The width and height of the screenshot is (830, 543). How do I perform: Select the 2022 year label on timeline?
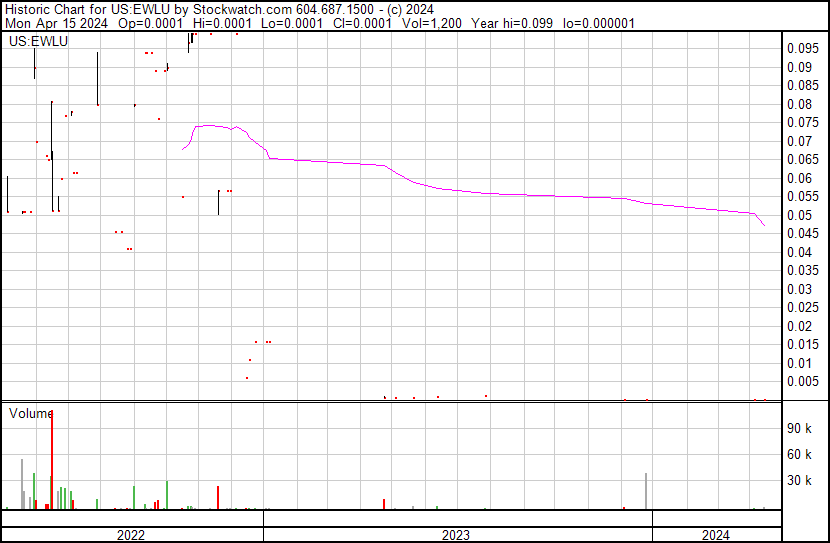pyautogui.click(x=131, y=535)
